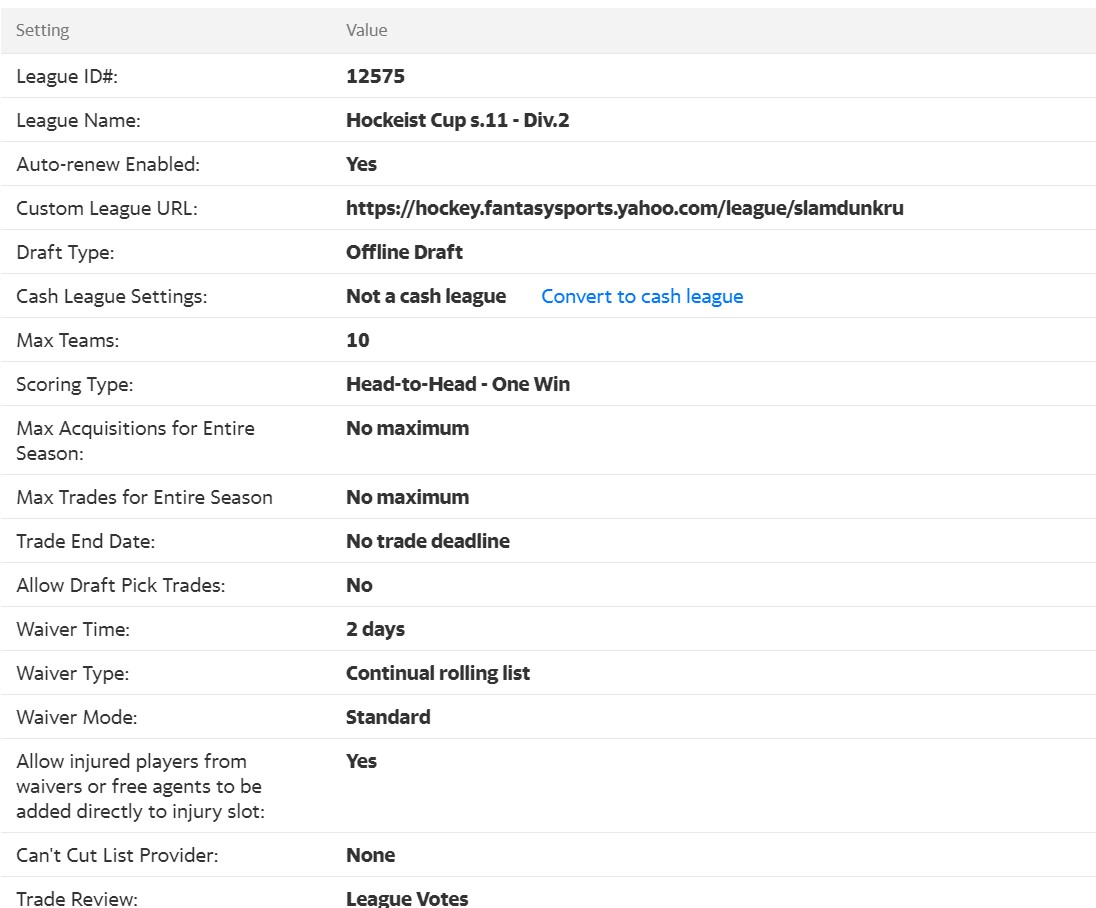Click the Waiver Time value 2 days
The width and height of the screenshot is (1096, 908).
[x=375, y=629]
